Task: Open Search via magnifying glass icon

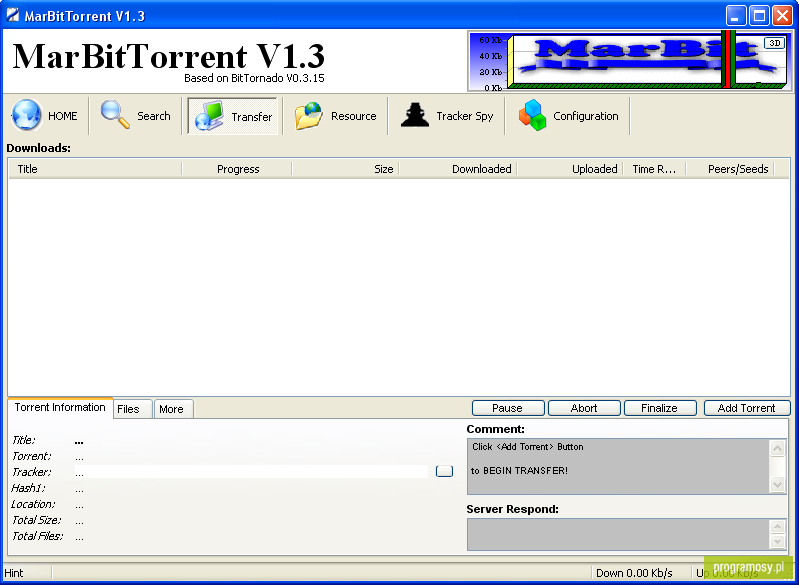Action: click(x=115, y=115)
